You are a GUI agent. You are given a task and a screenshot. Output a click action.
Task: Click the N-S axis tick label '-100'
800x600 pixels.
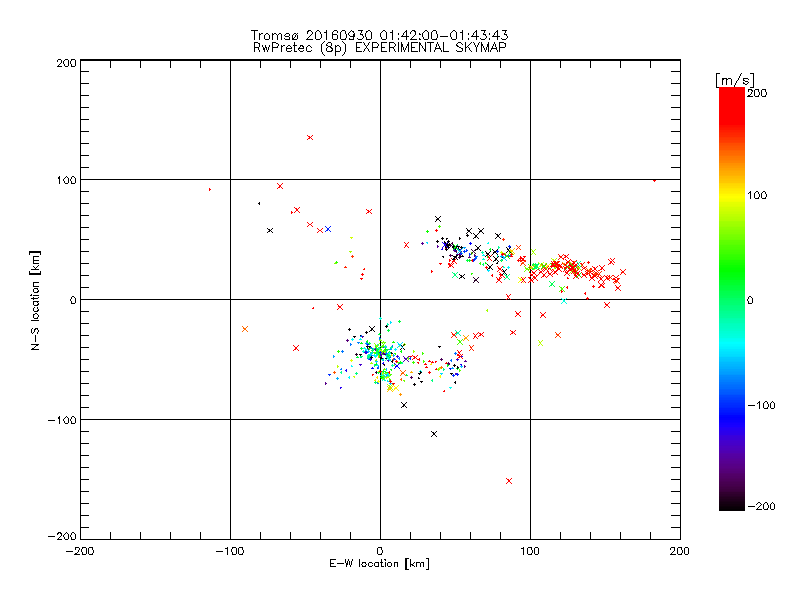[x=62, y=420]
